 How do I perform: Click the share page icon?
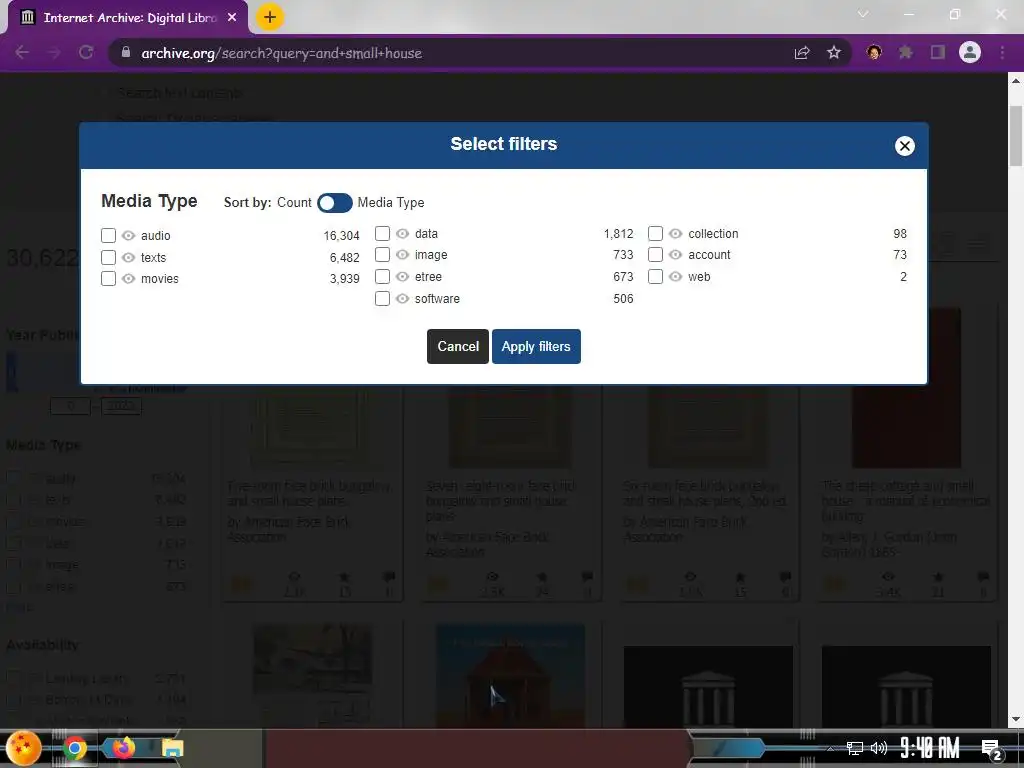click(802, 52)
